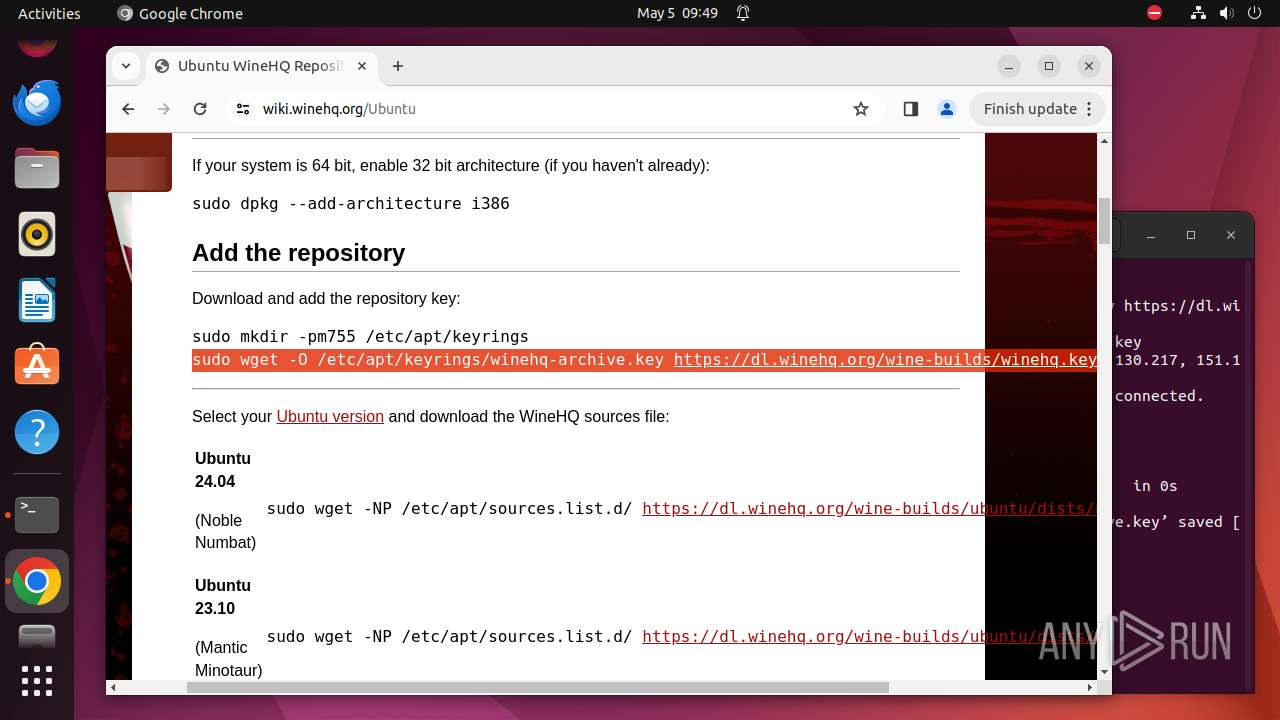
Task: Launch LibreOffice Writer from the dock
Action: (37, 300)
